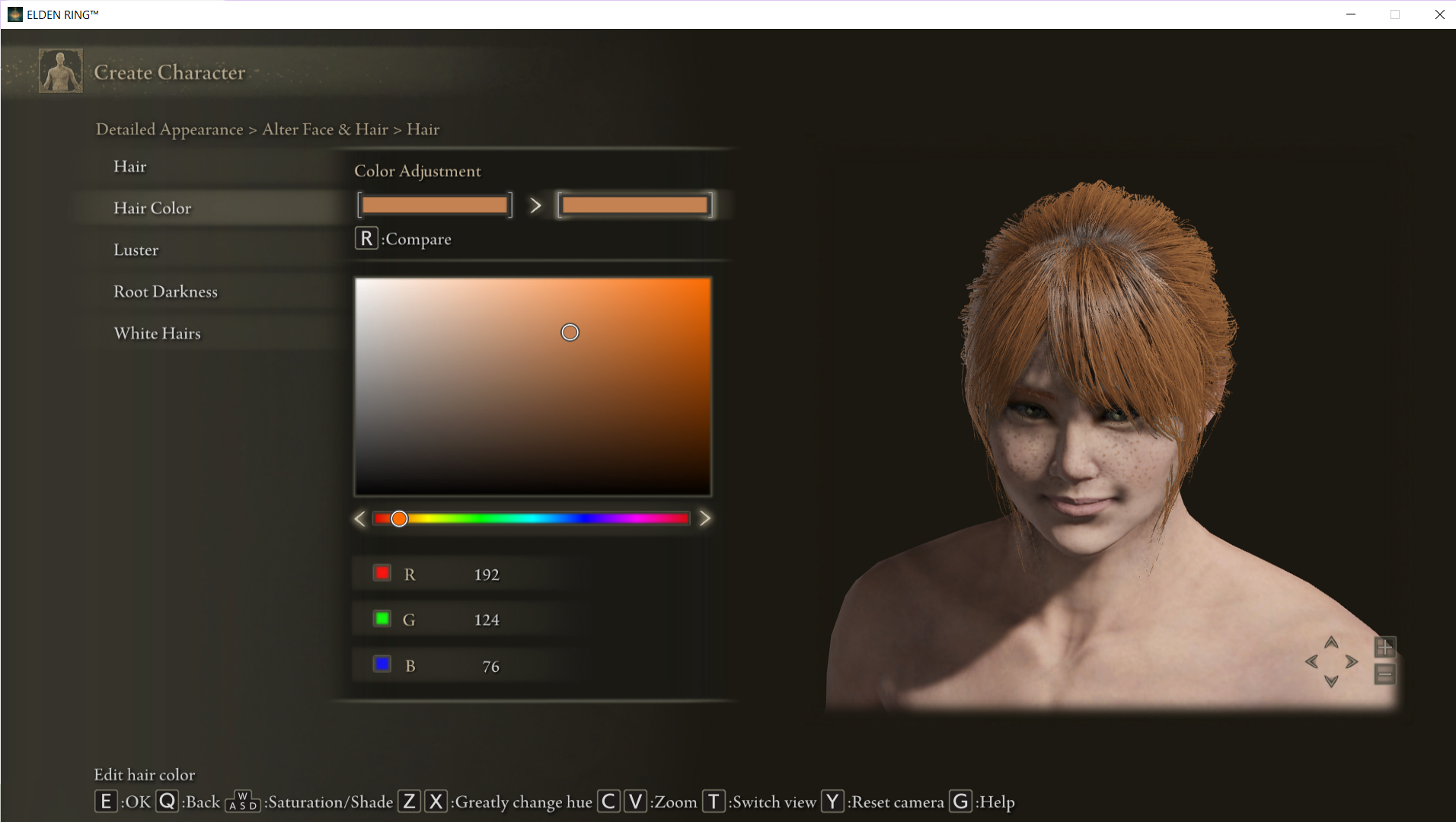
Task: Click the camera pan left arrow
Action: click(x=1311, y=661)
